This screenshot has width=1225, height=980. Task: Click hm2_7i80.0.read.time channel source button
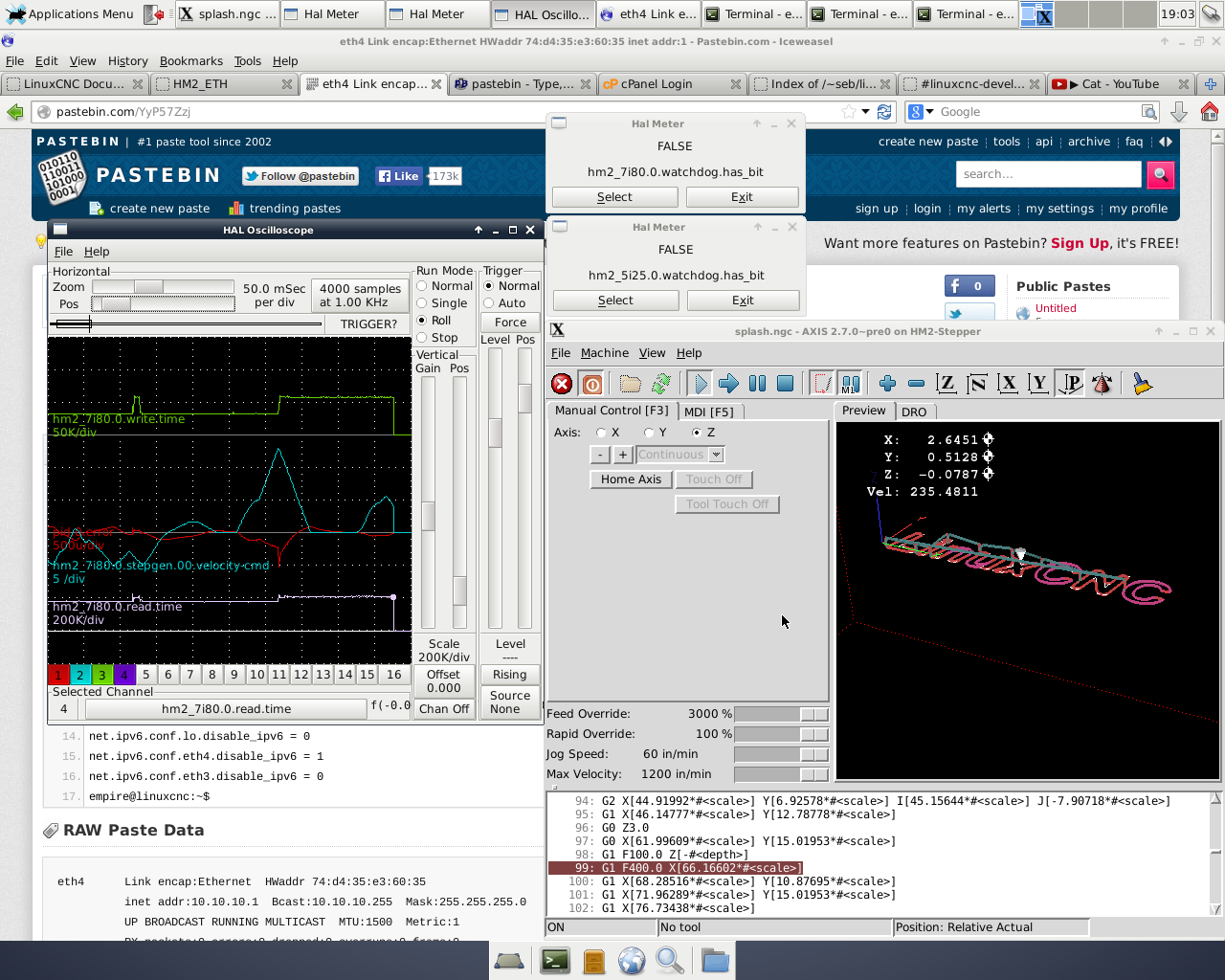226,709
